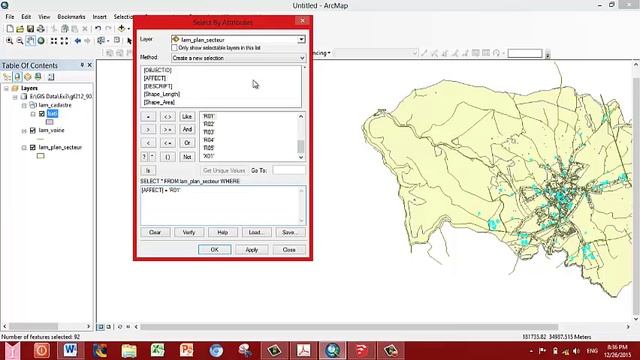Open Add Data dropdown arrow
Viewport: 640px width, 360px height.
(x=129, y=29)
